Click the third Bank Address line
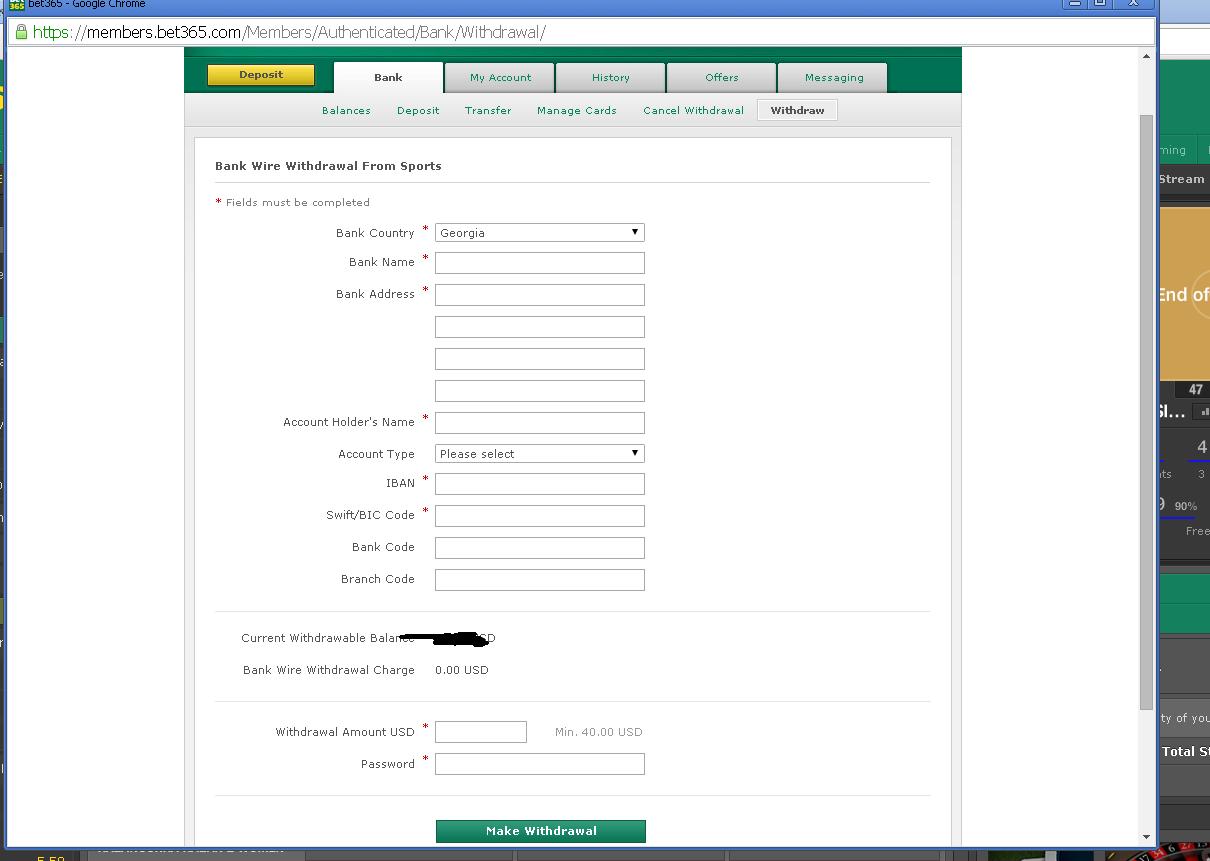Screen dimensions: 1210x861 click(x=540, y=359)
